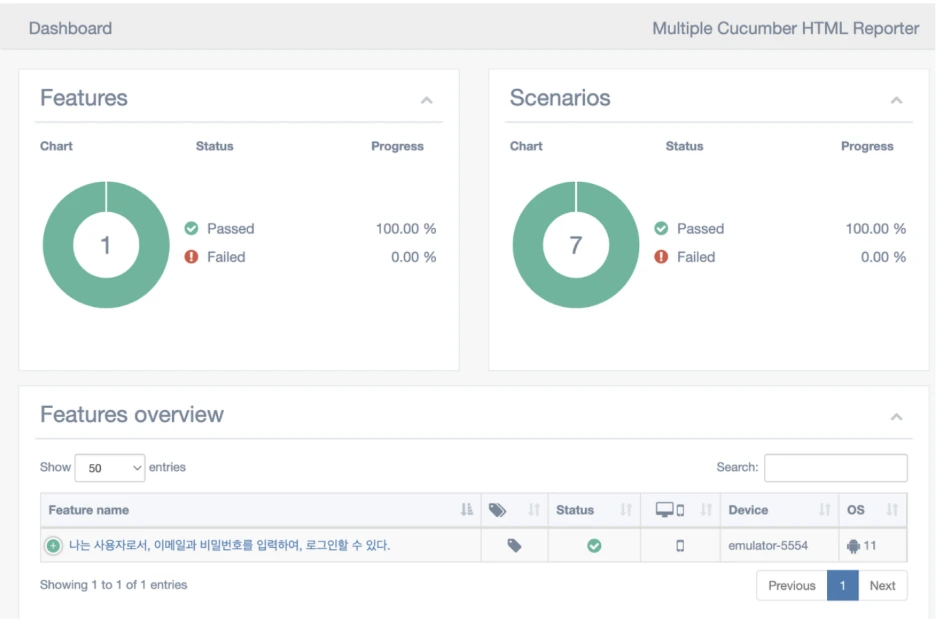Click the phone icon in feature row
The width and height of the screenshot is (936, 622).
[x=680, y=546]
